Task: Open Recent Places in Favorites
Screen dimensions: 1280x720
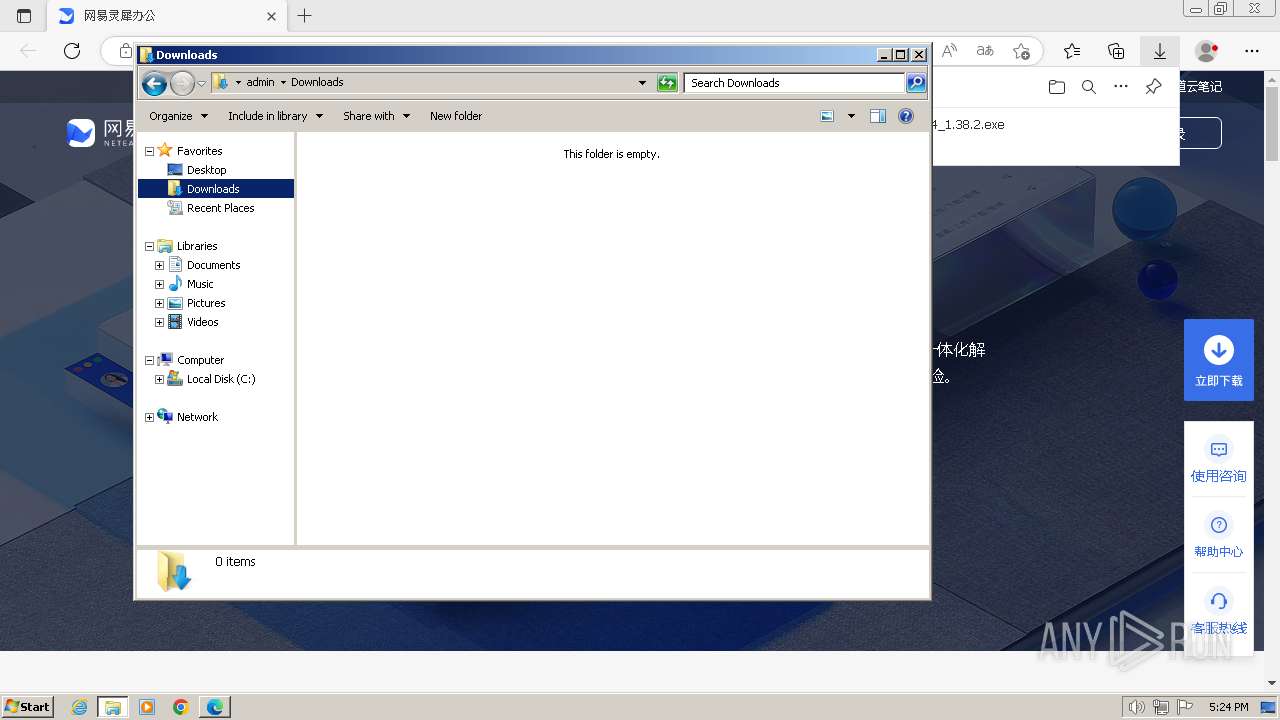Action: [x=220, y=208]
